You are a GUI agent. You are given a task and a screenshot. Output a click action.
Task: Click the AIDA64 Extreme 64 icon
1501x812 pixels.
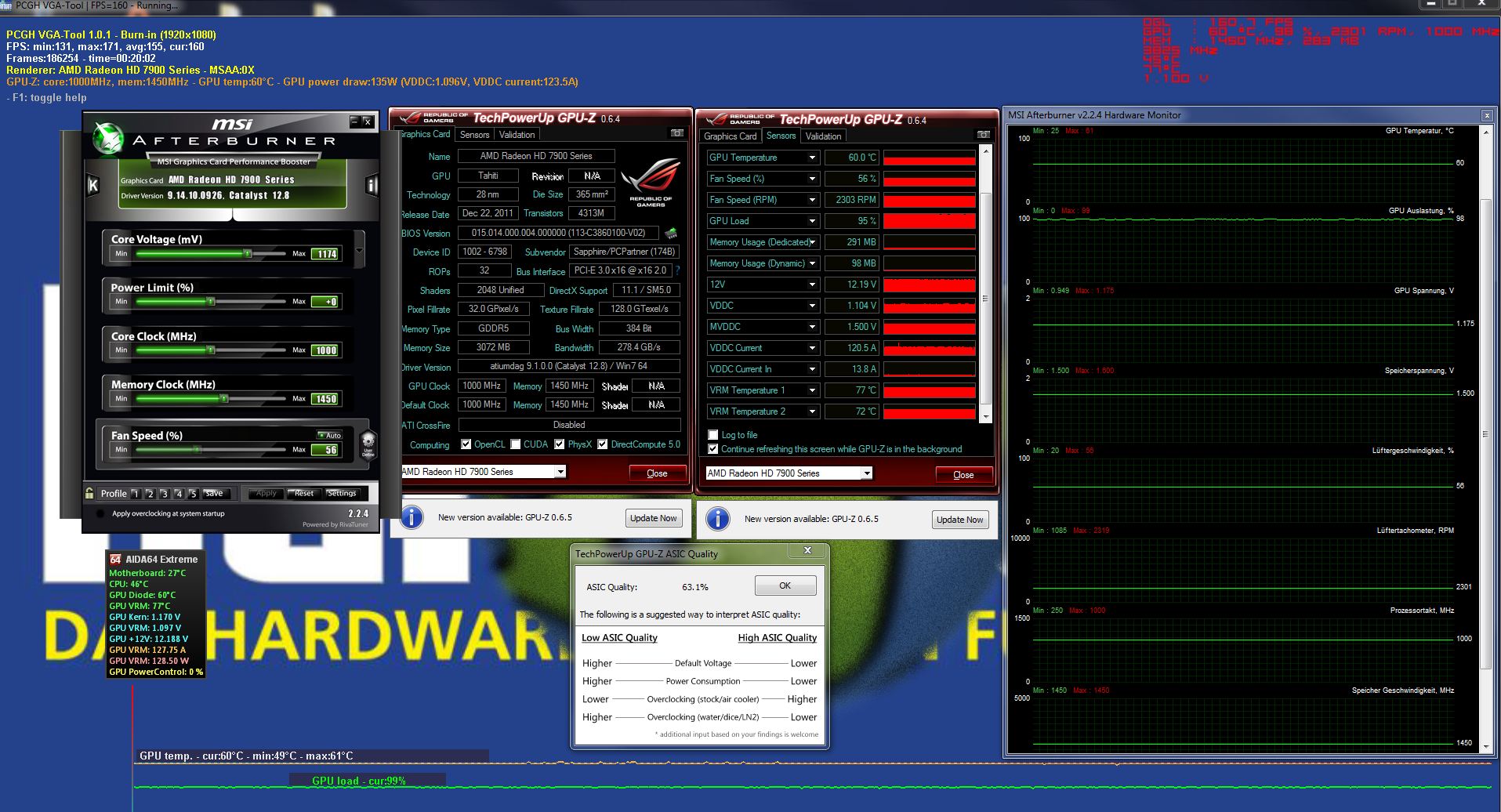116,559
